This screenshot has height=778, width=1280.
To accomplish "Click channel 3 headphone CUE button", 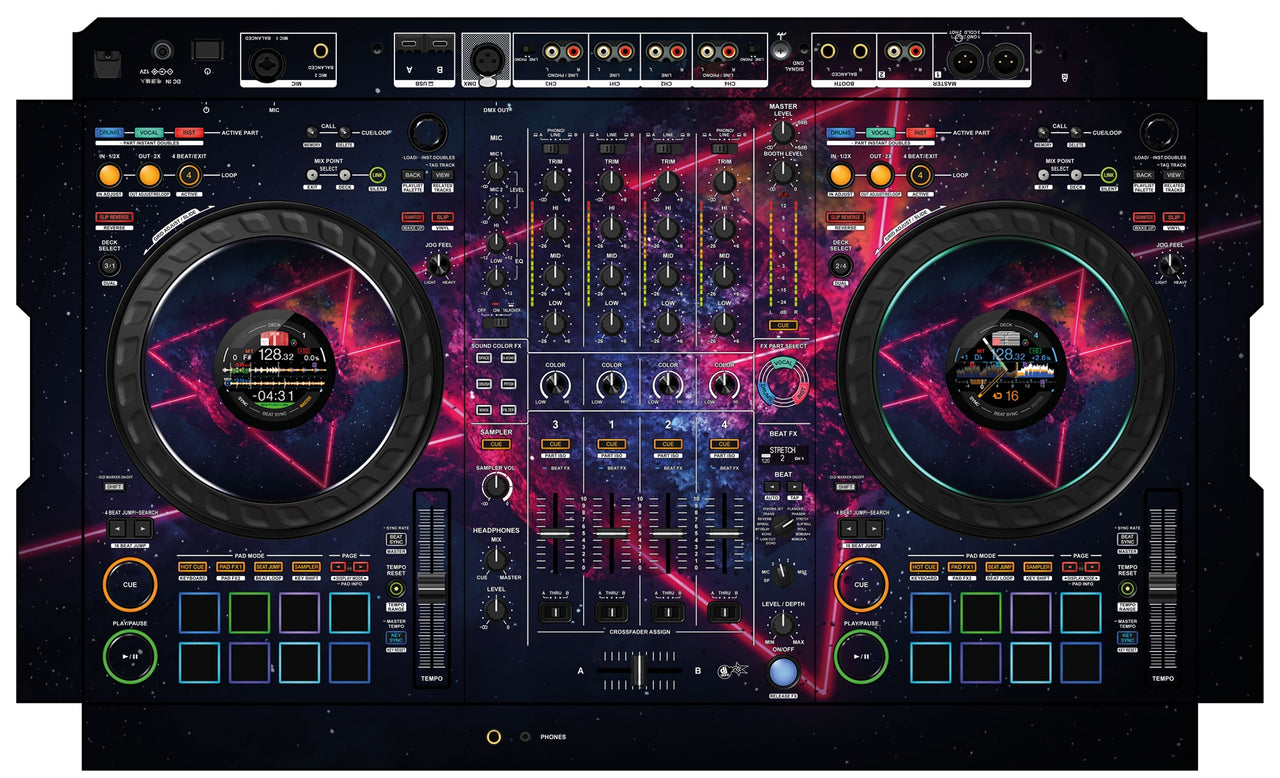I will 555,443.
